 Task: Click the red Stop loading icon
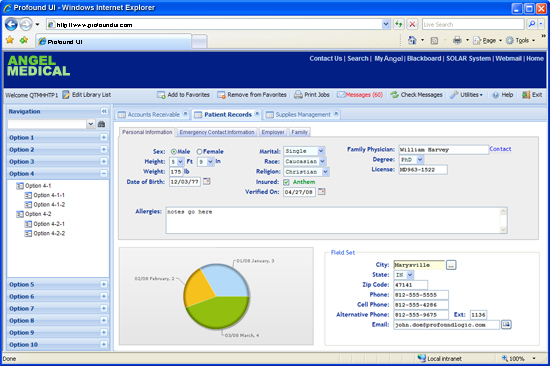click(x=412, y=24)
